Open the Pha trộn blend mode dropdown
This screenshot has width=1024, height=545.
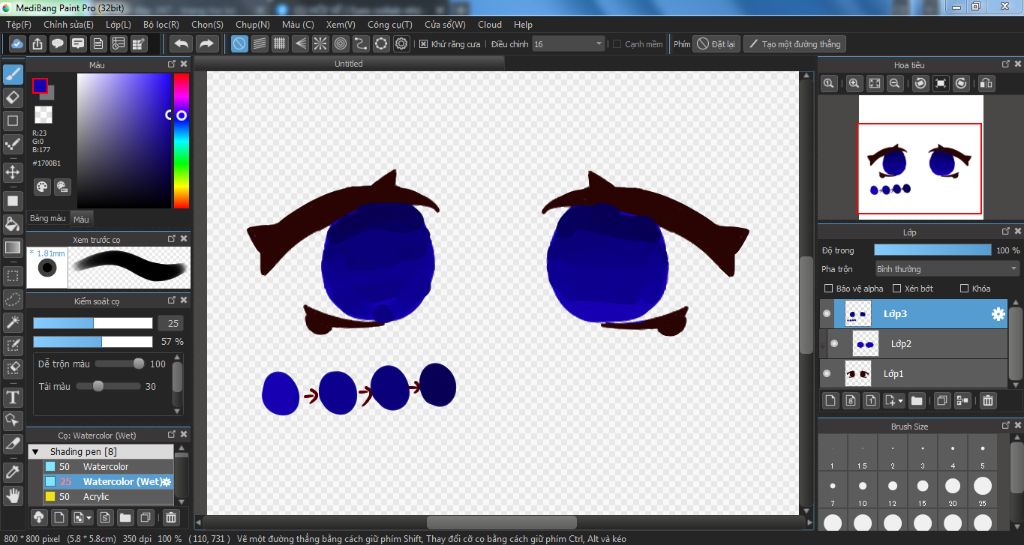tap(945, 269)
